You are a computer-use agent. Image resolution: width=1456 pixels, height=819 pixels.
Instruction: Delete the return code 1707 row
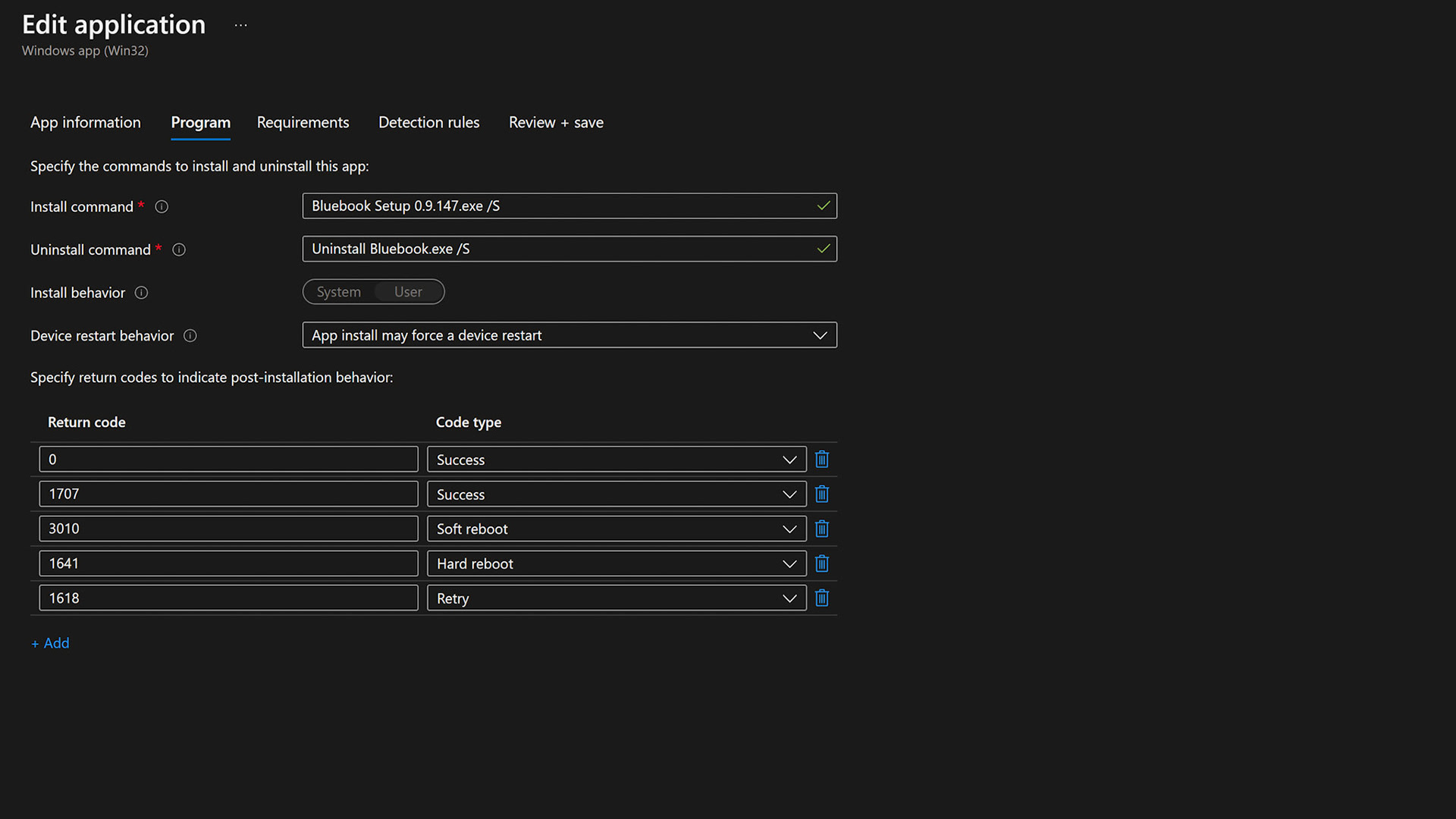821,494
